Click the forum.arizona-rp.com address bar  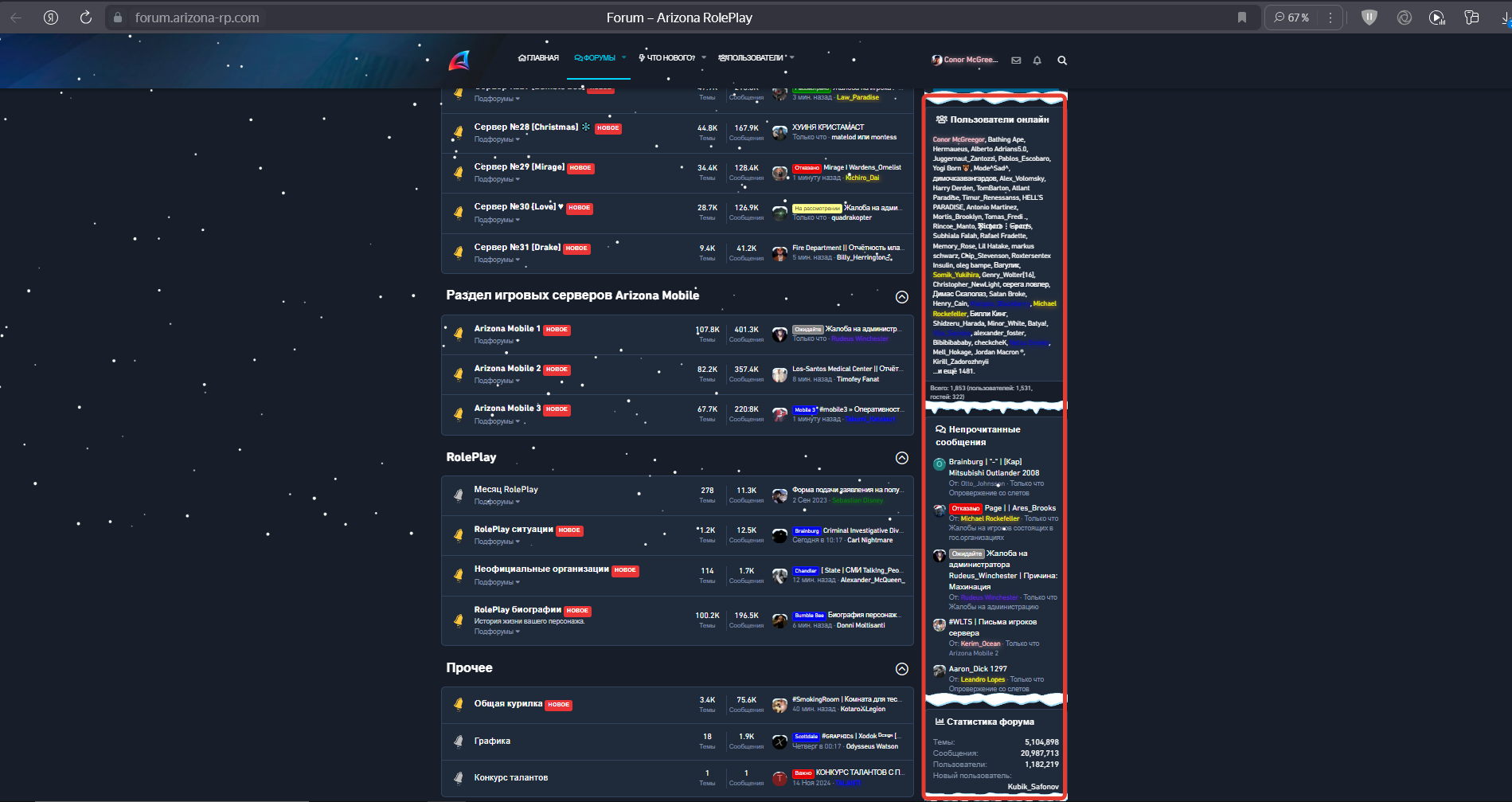tap(197, 18)
